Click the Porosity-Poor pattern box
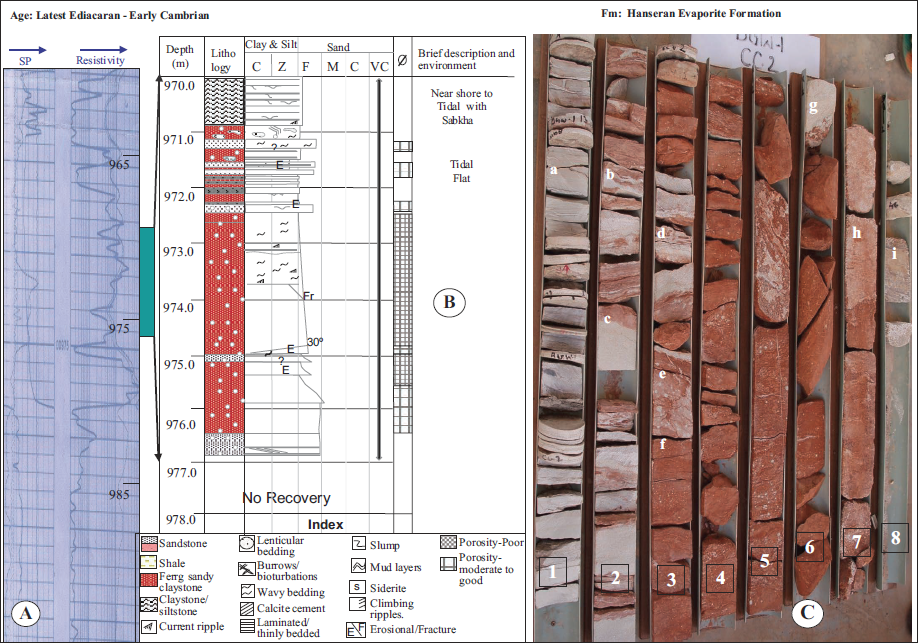 (x=448, y=542)
